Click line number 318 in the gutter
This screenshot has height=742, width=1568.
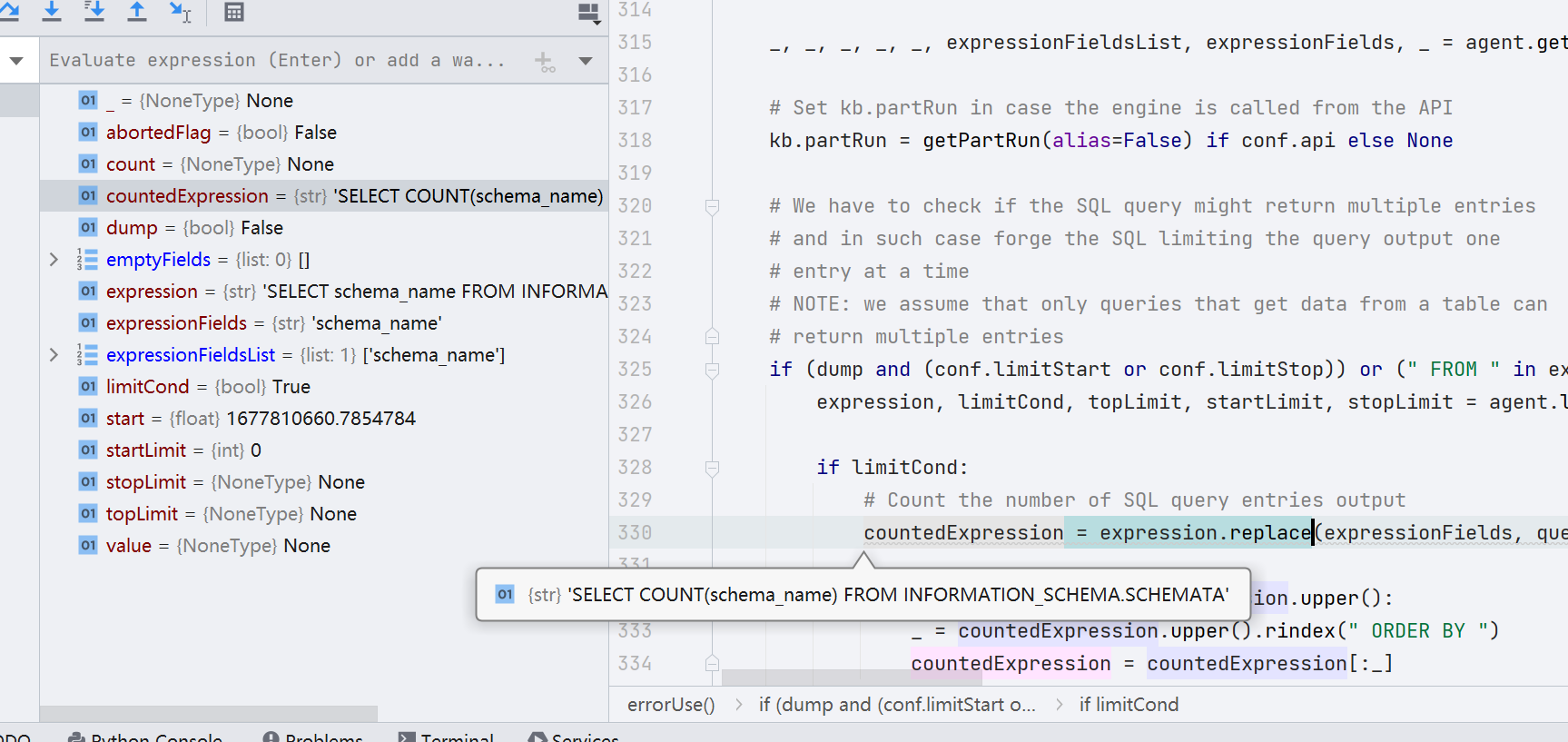pos(635,141)
